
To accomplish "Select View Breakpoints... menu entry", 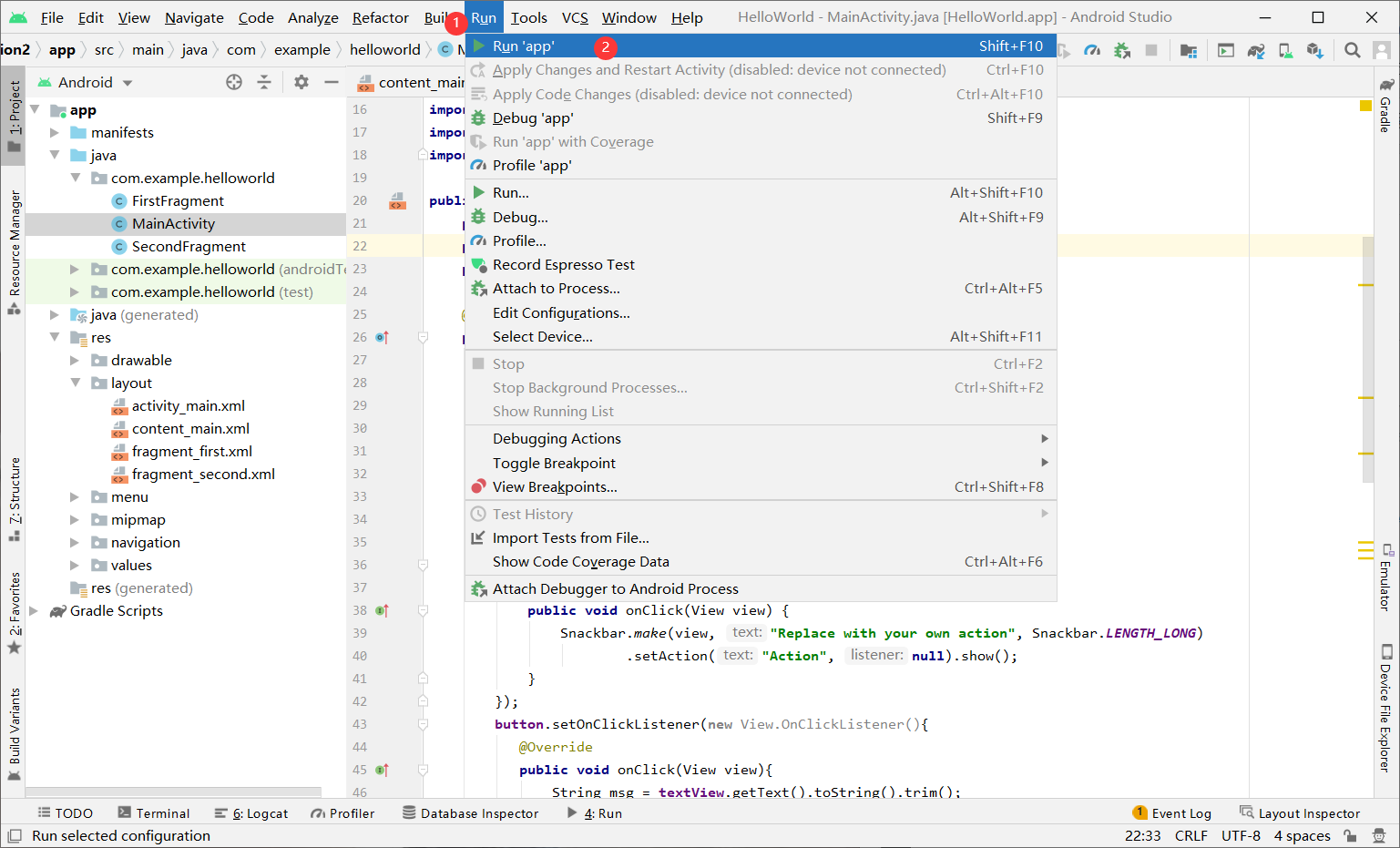I will pos(761,486).
